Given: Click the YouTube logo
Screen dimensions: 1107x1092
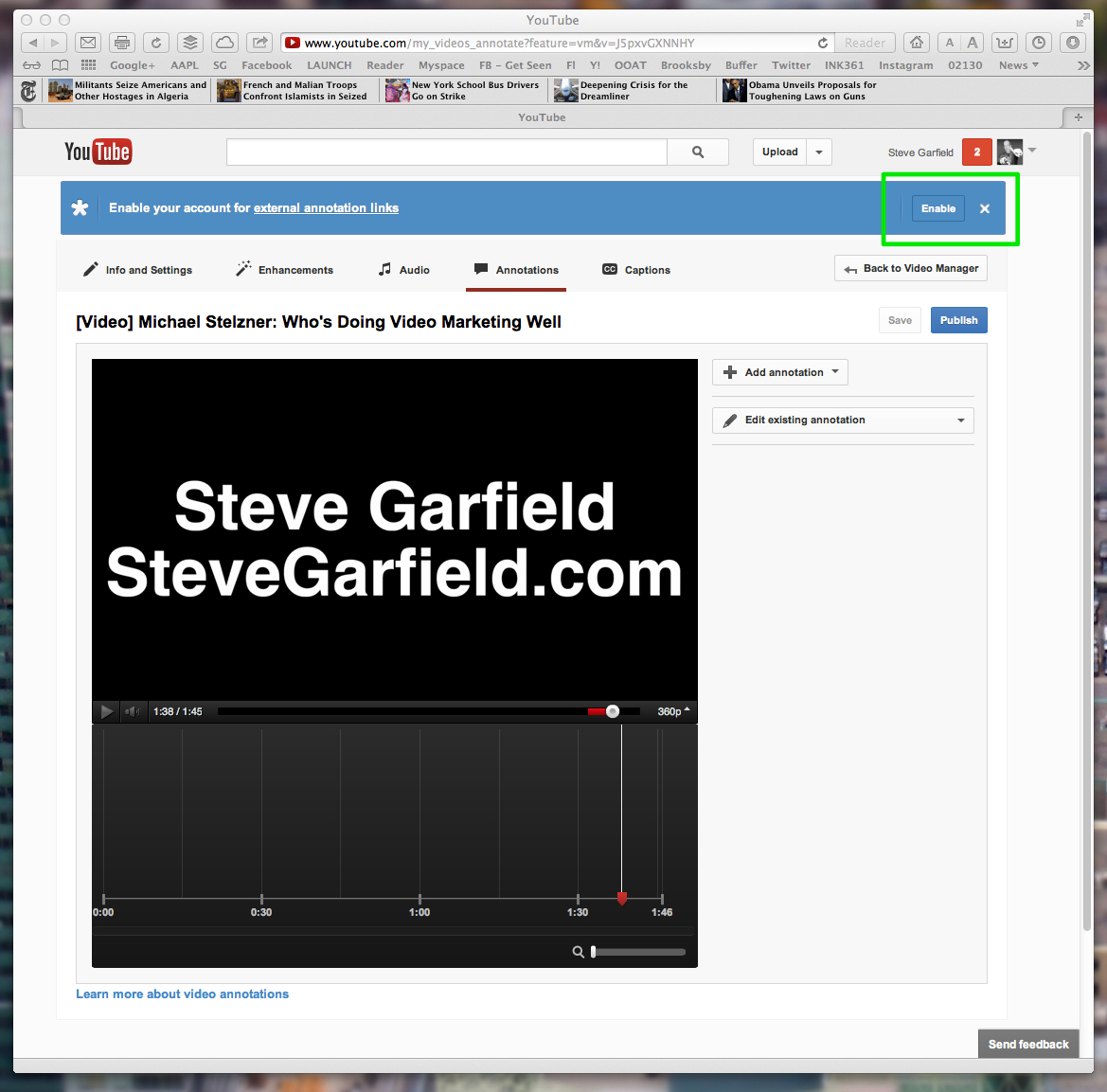Looking at the screenshot, I should point(98,151).
